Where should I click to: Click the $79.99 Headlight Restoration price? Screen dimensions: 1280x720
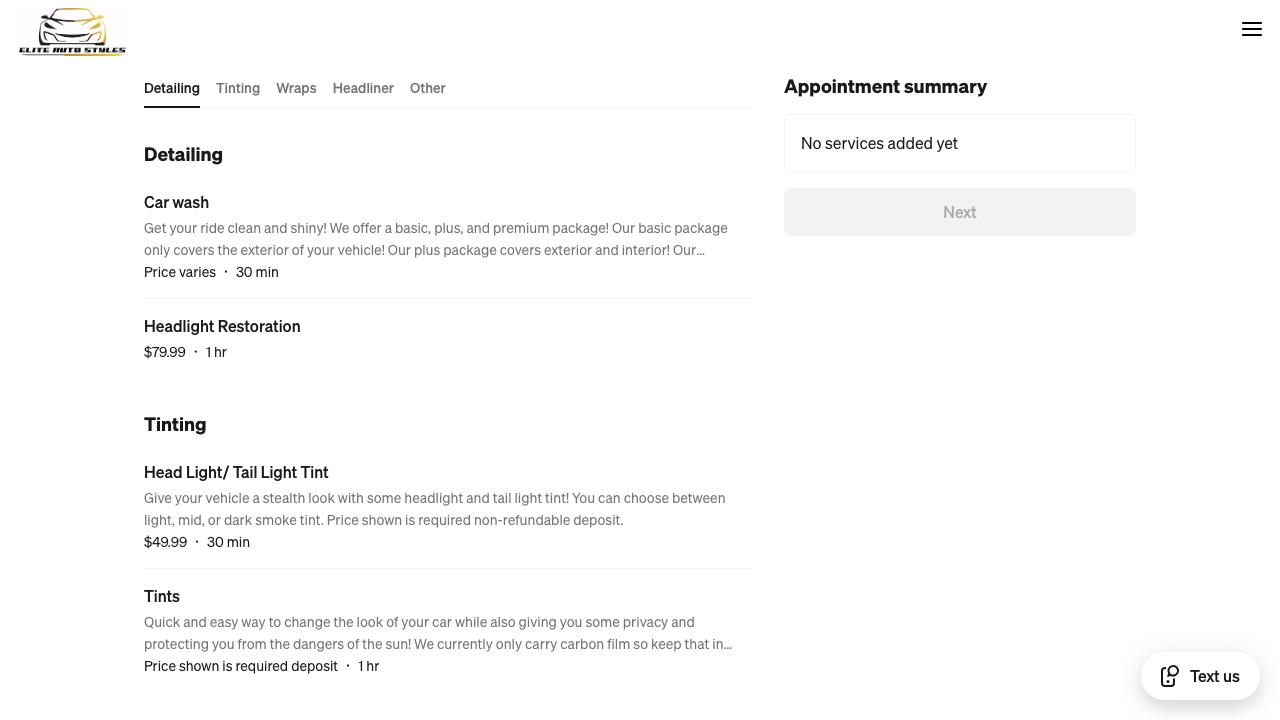(x=165, y=352)
